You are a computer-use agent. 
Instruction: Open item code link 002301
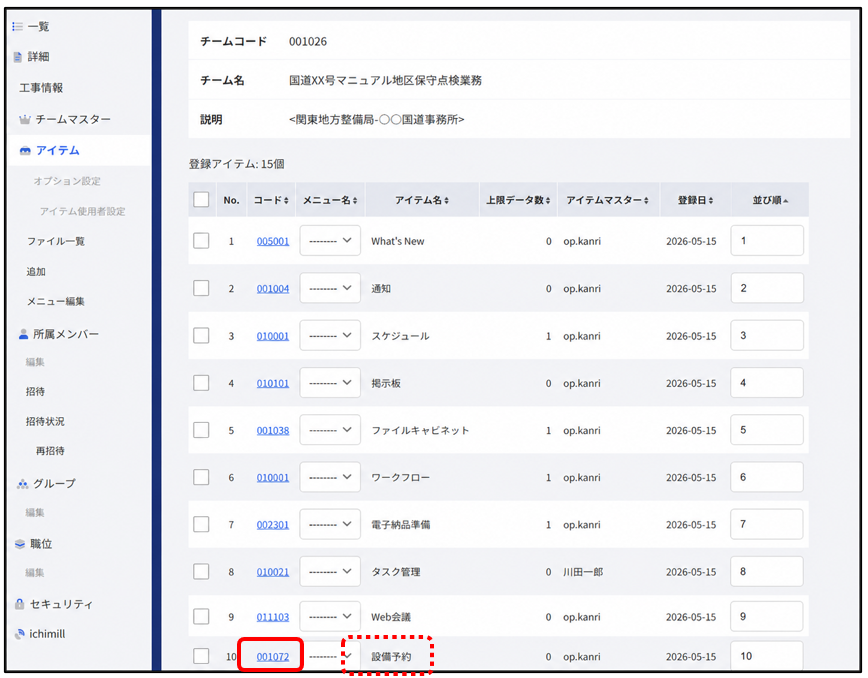coord(273,525)
